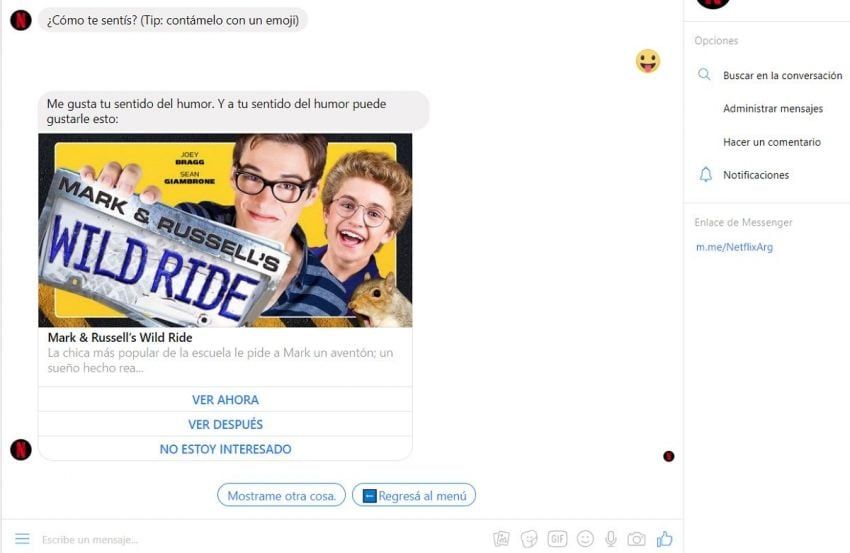Open Administrar mensajes option
This screenshot has width=850, height=553.
click(x=773, y=108)
